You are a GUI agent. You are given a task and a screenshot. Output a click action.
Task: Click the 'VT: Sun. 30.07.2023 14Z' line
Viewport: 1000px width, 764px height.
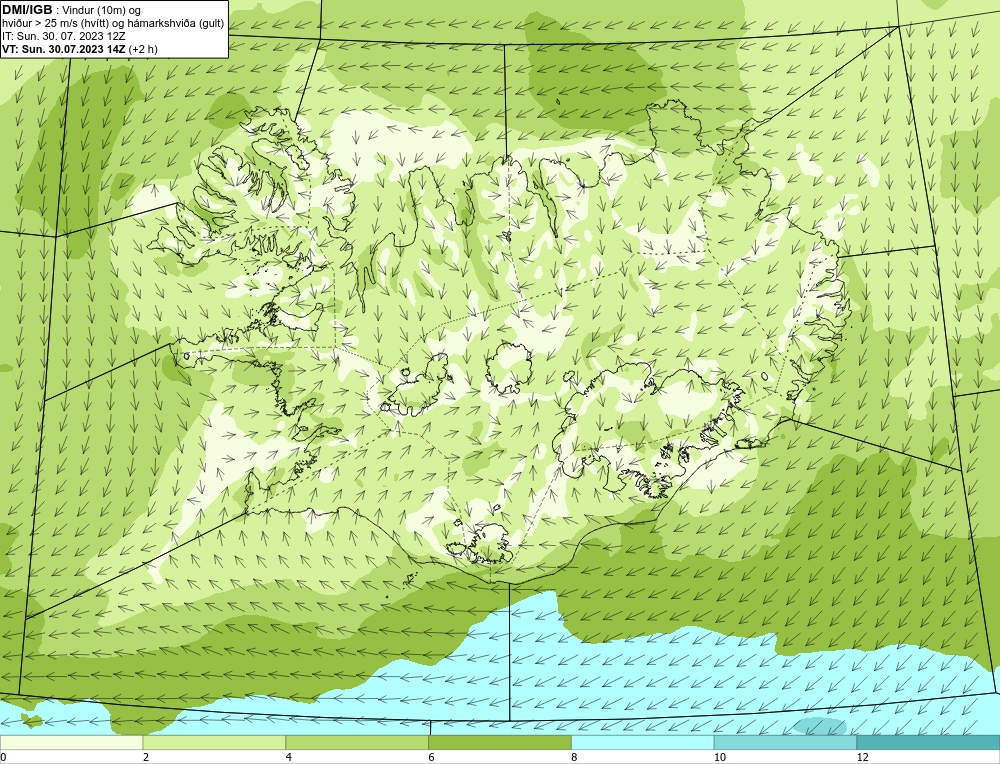[x=64, y=48]
